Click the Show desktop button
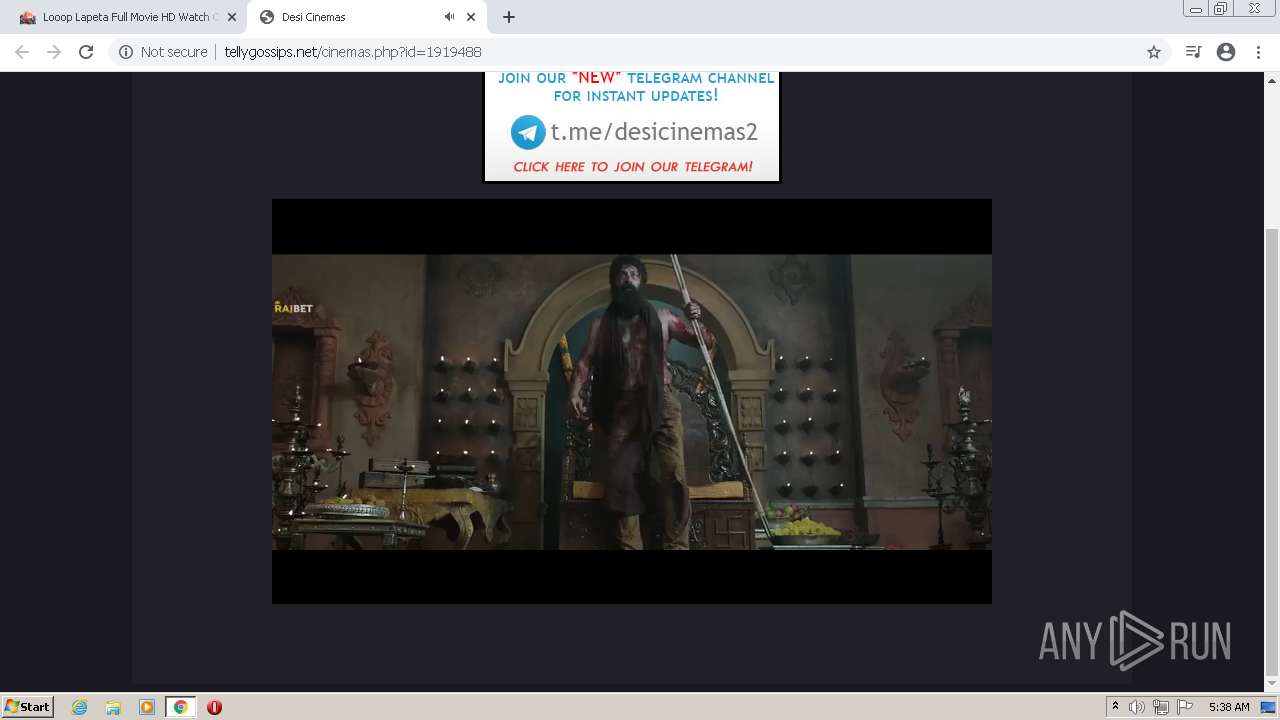The height and width of the screenshot is (720, 1280). (x=1269, y=707)
